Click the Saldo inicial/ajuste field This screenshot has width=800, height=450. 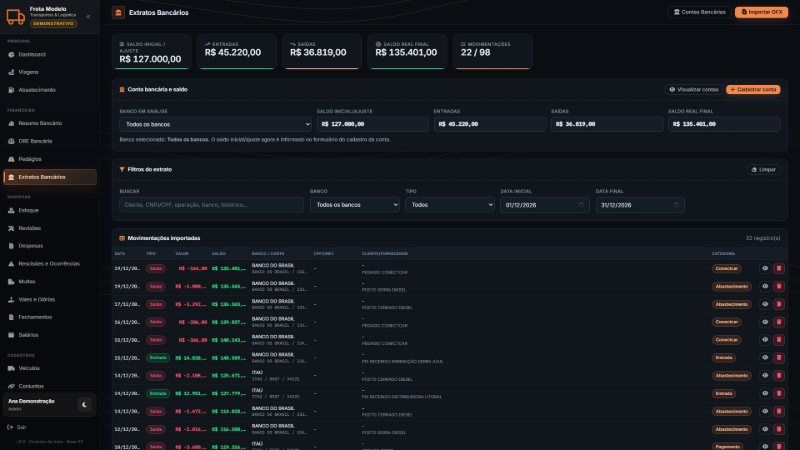[372, 124]
